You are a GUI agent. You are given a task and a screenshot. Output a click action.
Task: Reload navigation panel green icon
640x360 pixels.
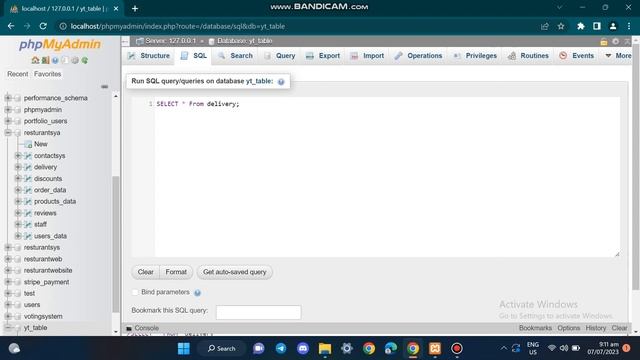(x=84, y=60)
